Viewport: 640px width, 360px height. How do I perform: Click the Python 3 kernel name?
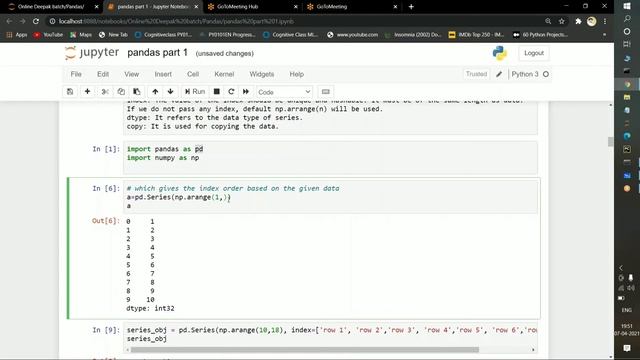pyautogui.click(x=525, y=74)
